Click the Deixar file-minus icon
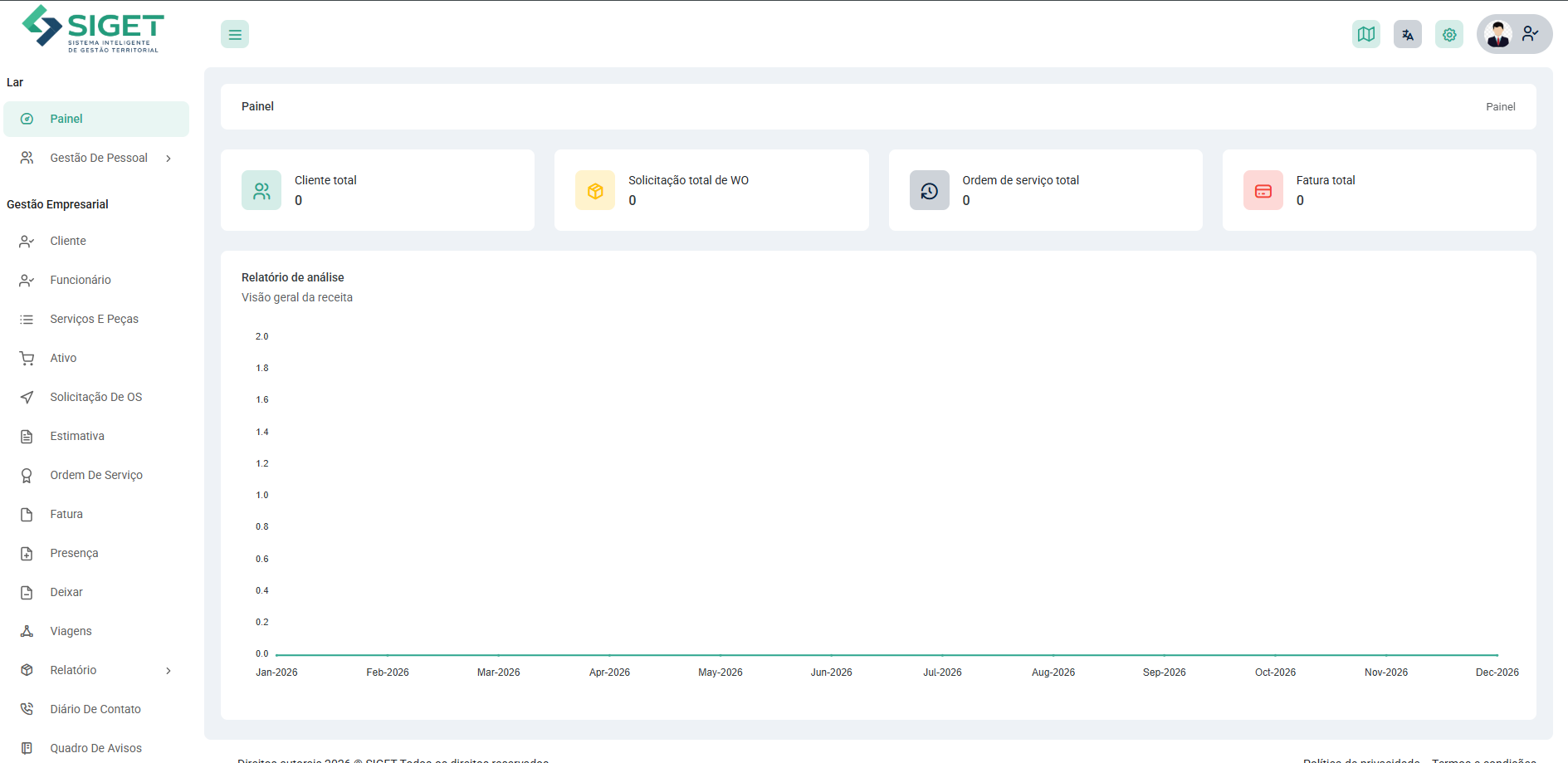Screen dimensions: 1568x763 [27, 592]
